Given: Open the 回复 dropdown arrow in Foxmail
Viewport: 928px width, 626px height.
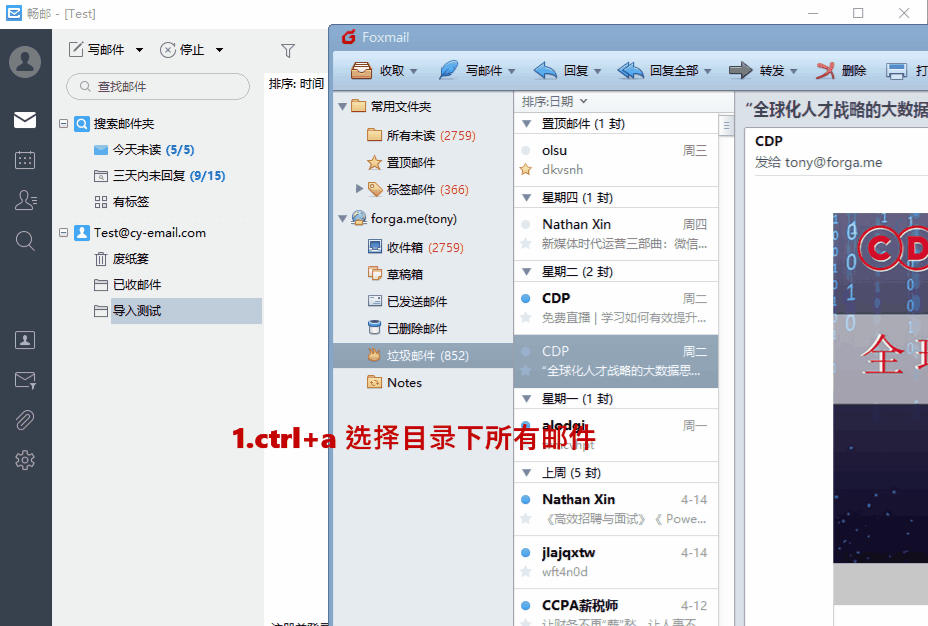Looking at the screenshot, I should click(598, 72).
